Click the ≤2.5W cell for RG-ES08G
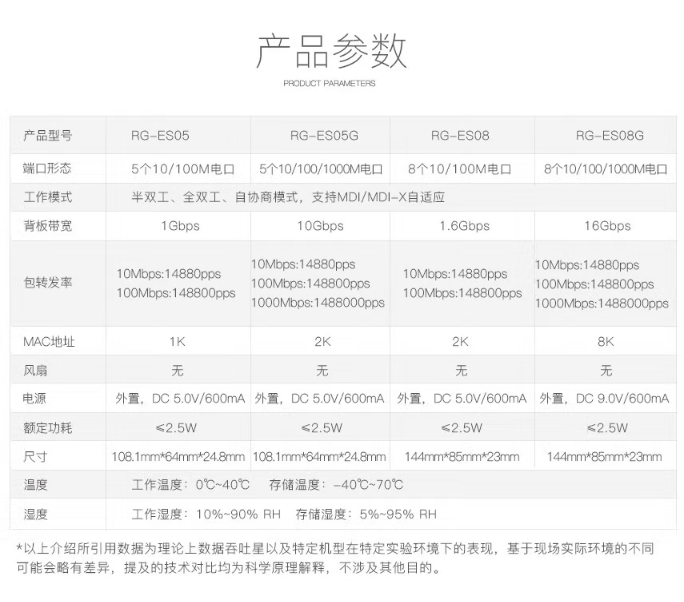684x602 pixels. tap(607, 428)
